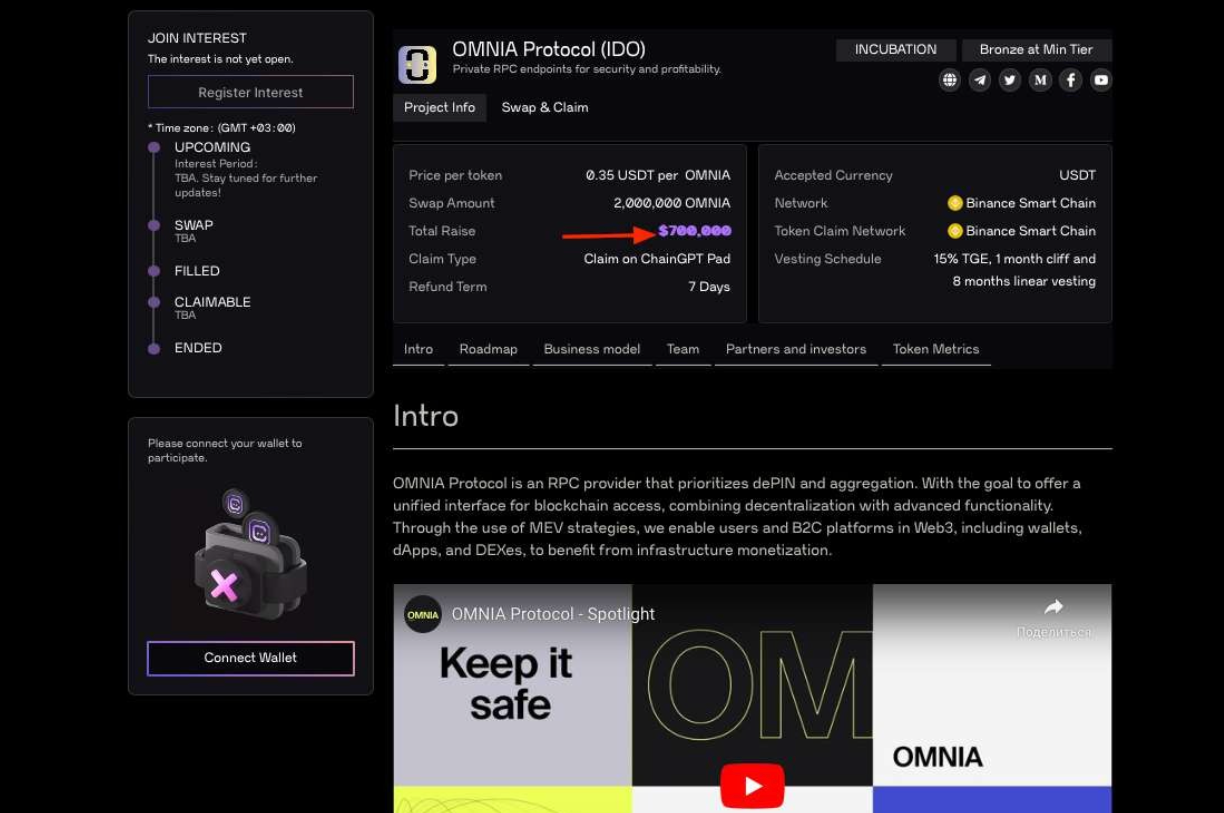The height and width of the screenshot is (813, 1224).
Task: Switch to the Swap & Claim tab
Action: pyautogui.click(x=545, y=107)
